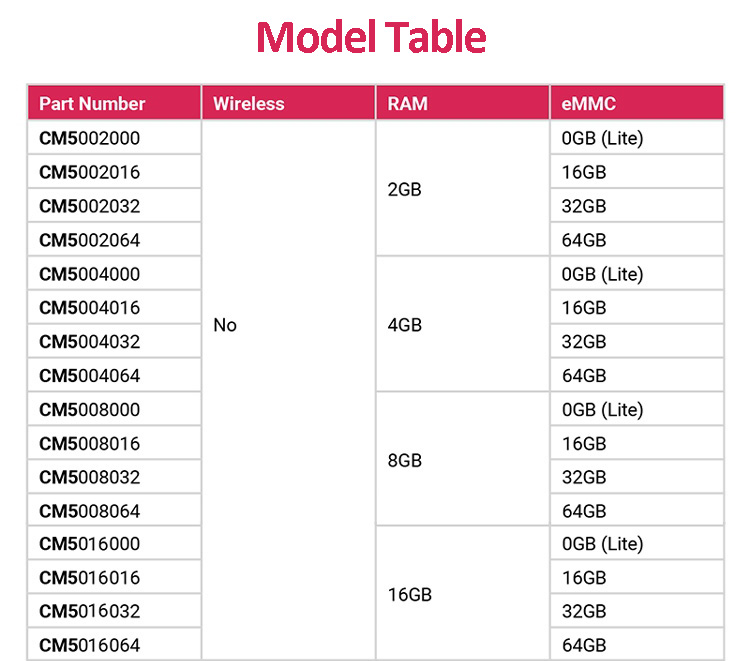The width and height of the screenshot is (750, 661).
Task: Select the 16GB RAM cell
Action: [409, 595]
